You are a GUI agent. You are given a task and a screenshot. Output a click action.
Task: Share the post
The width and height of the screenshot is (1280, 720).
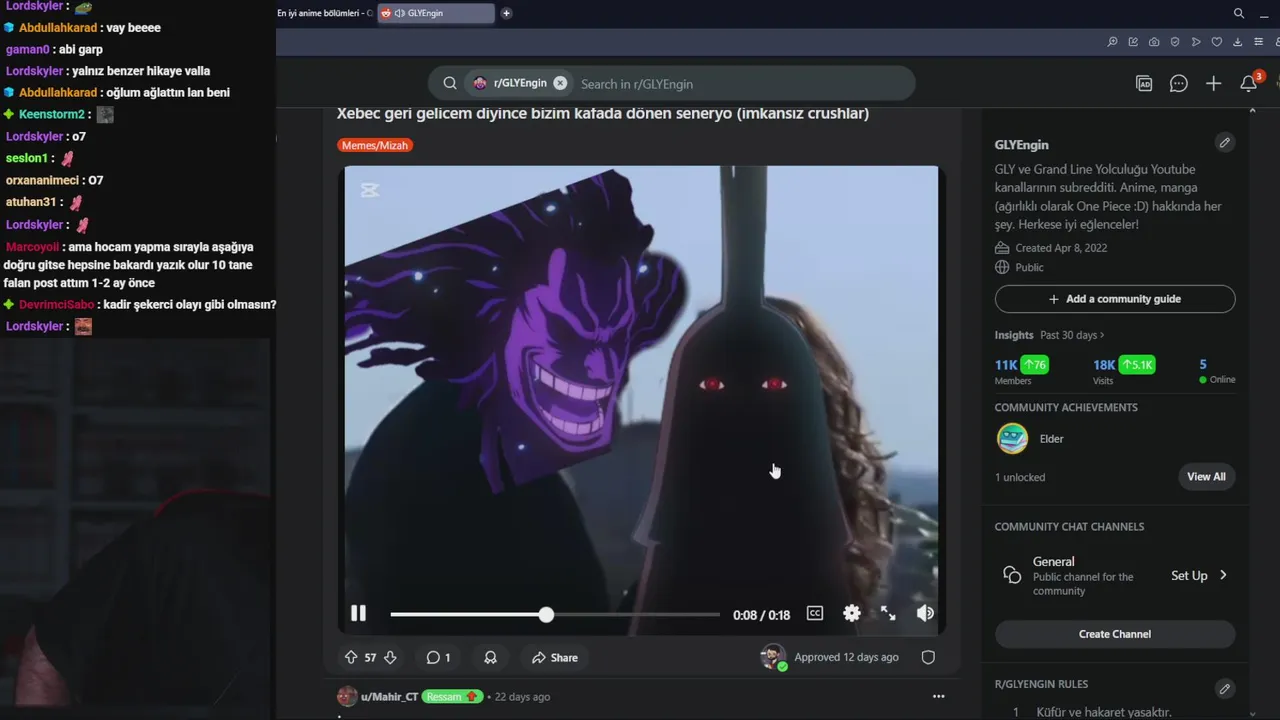coord(555,657)
